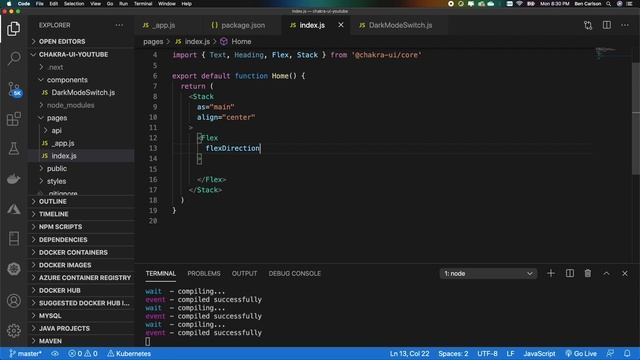Open the Kubernetes helm wheel view

(x=14, y=269)
